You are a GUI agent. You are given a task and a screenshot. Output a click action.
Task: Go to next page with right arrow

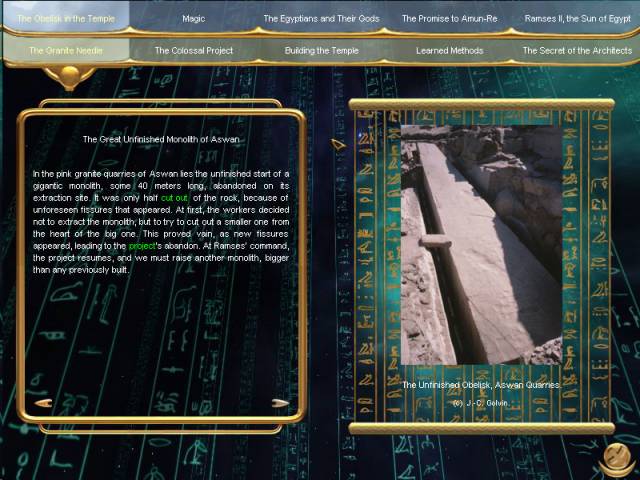click(281, 403)
